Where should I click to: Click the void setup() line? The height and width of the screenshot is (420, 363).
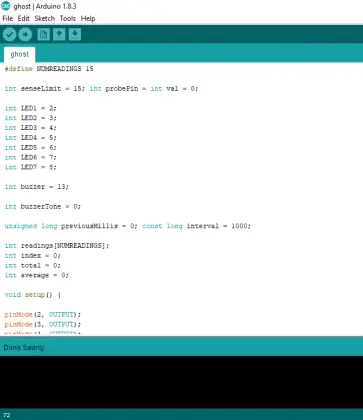33,295
